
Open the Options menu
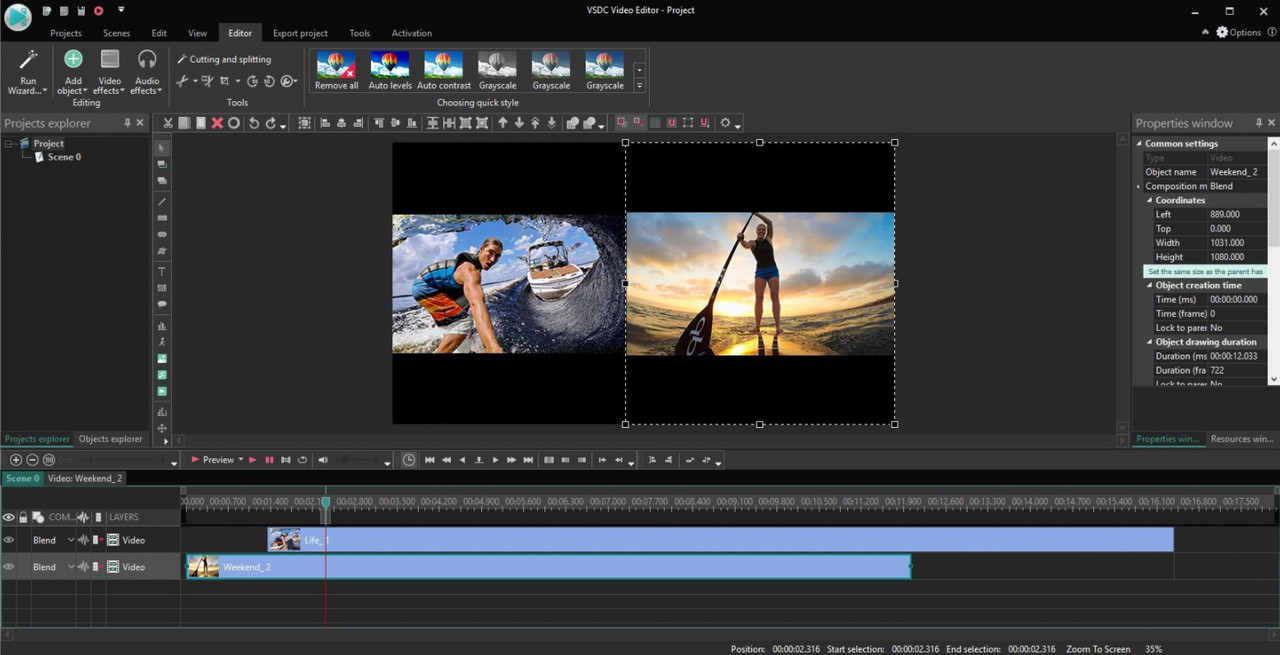1239,32
